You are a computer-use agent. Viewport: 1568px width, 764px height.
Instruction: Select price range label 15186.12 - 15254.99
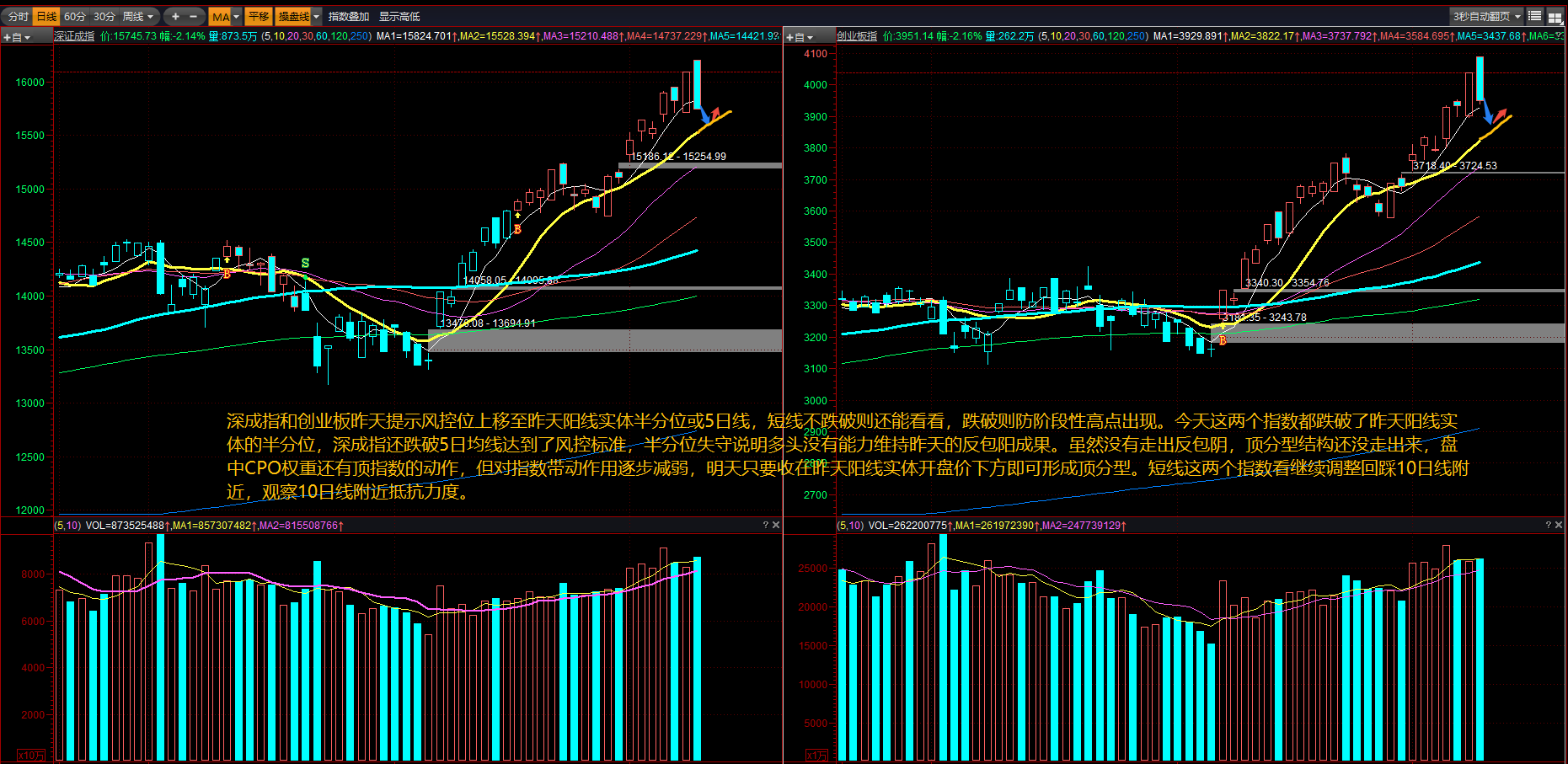[x=678, y=157]
